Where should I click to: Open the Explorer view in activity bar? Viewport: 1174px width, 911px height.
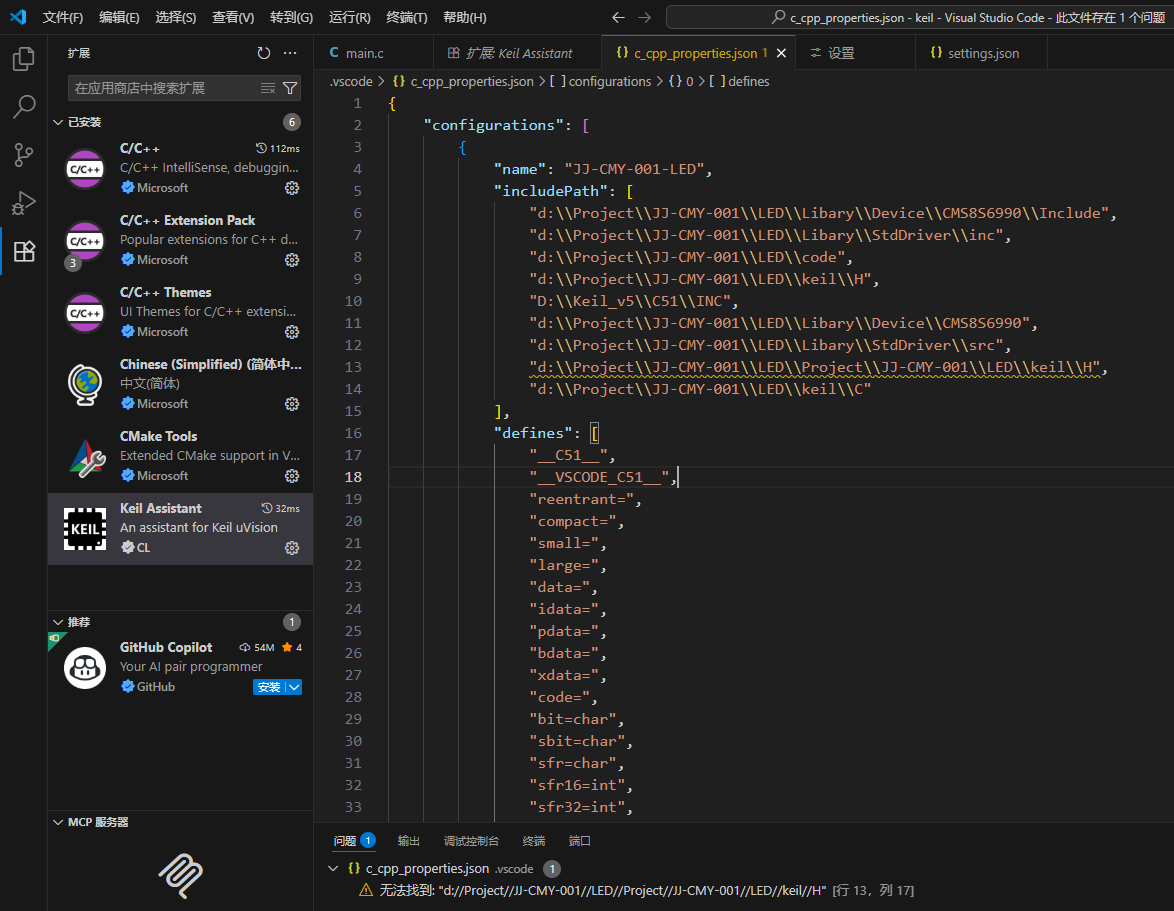[x=23, y=59]
